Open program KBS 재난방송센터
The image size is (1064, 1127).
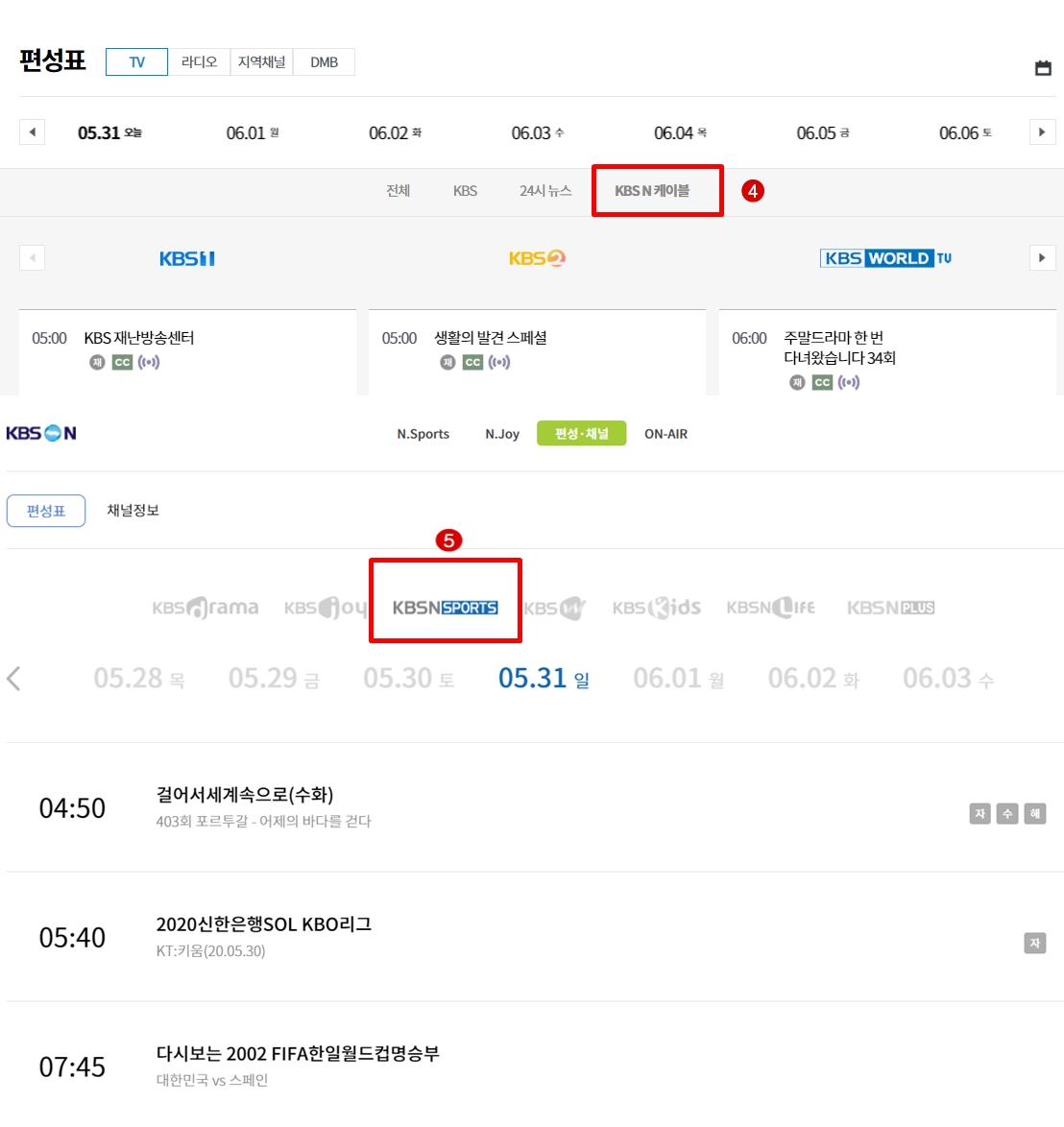coord(138,338)
